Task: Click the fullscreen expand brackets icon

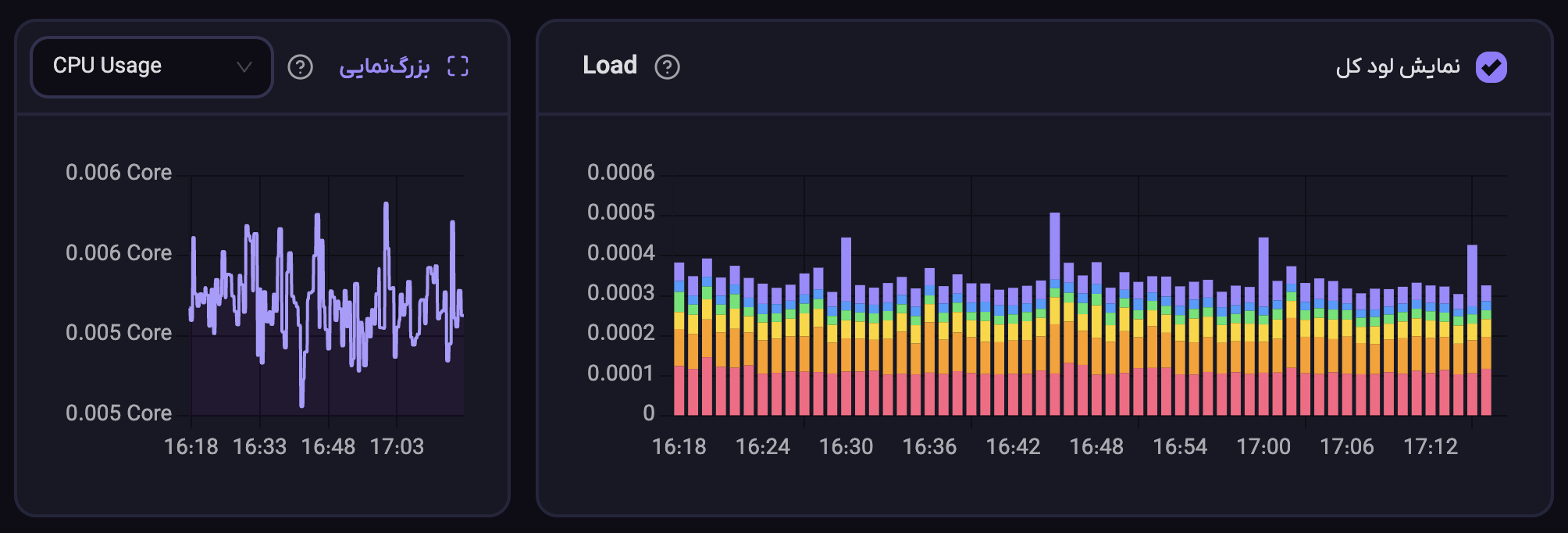Action: tap(458, 66)
